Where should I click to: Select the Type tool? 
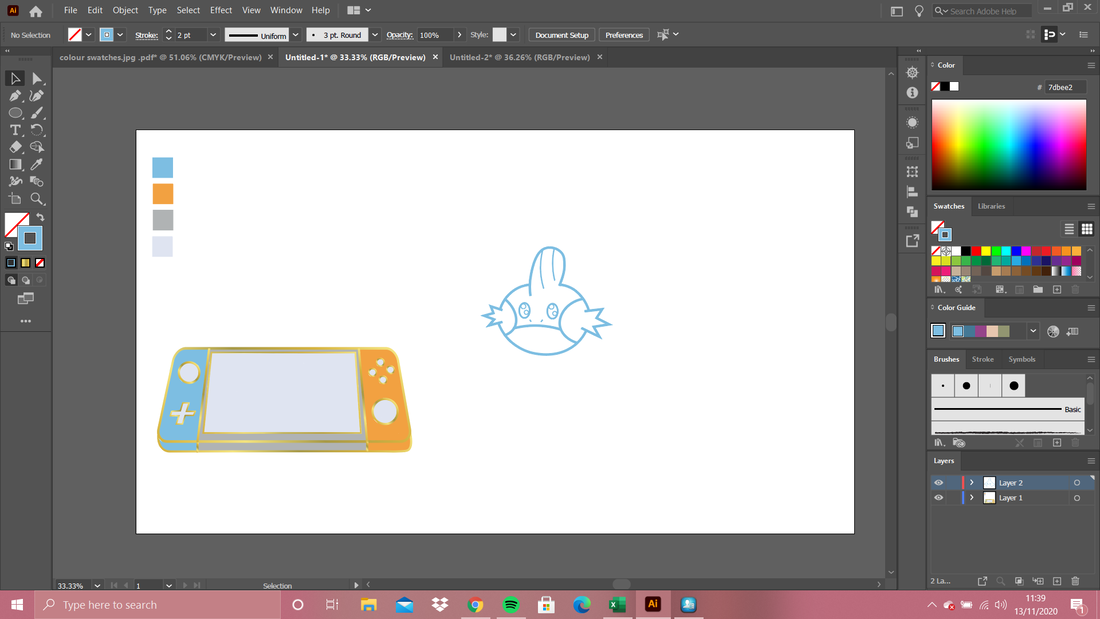pos(15,130)
